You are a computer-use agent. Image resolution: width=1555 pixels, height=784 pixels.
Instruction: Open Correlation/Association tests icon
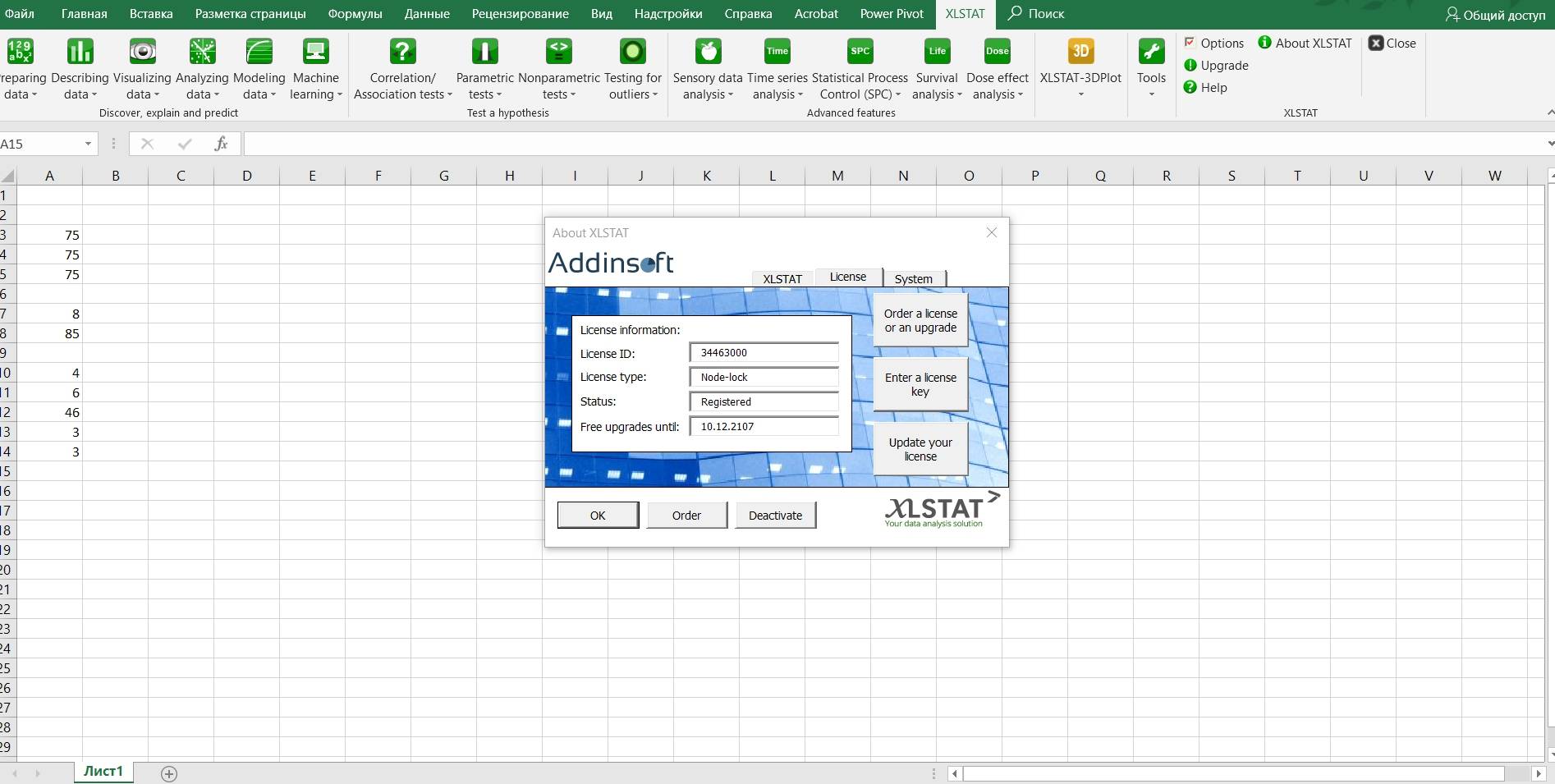tap(402, 52)
